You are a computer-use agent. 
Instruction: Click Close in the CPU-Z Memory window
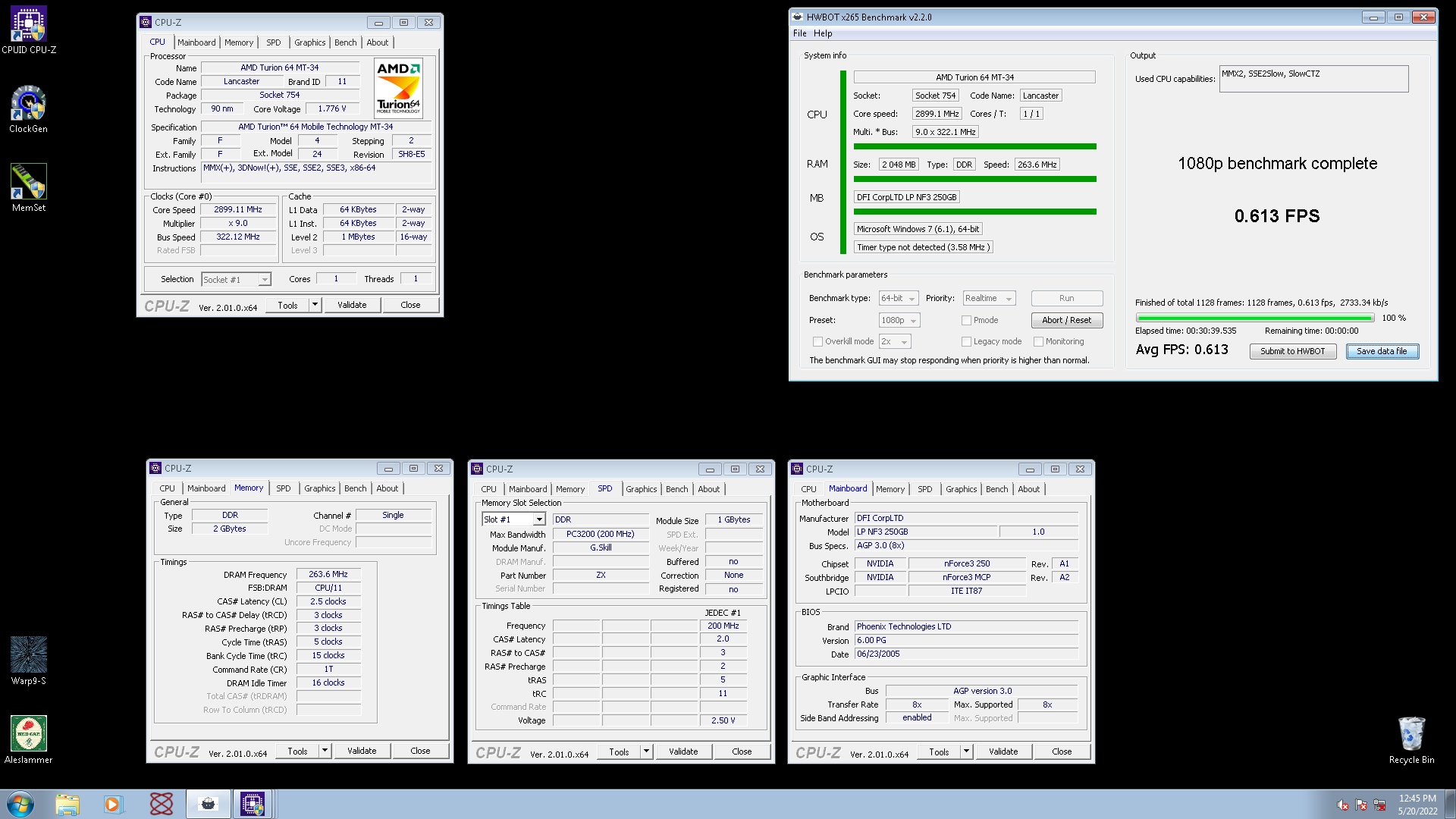click(x=420, y=751)
